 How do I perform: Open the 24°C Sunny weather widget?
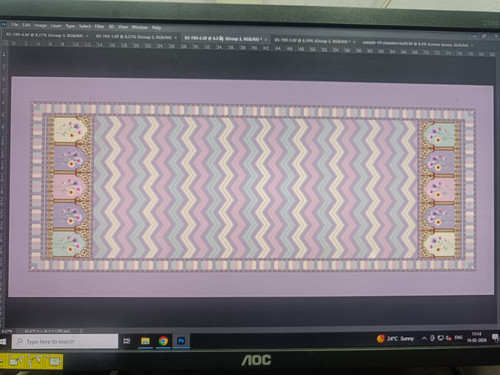pos(395,339)
